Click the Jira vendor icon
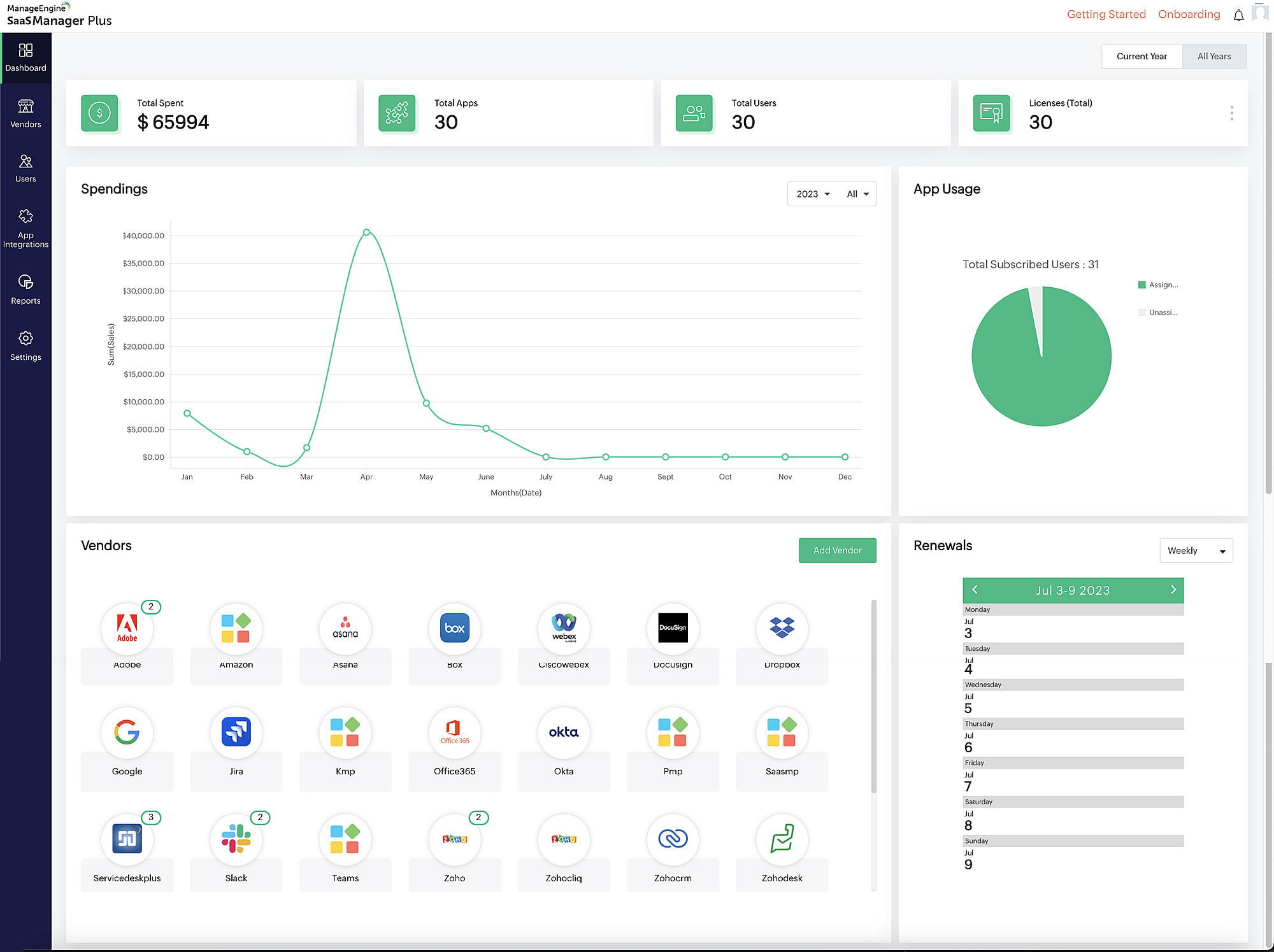This screenshot has height=952, width=1274. (x=236, y=732)
